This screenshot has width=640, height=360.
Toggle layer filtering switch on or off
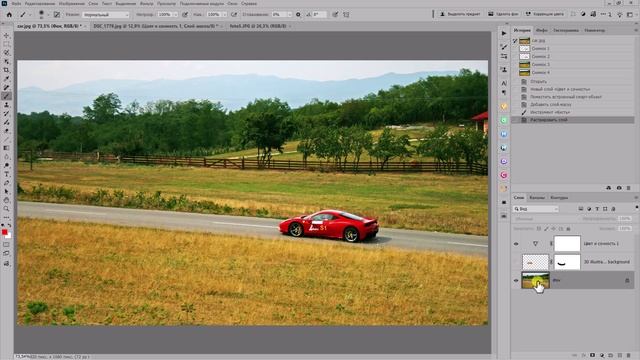coord(637,208)
